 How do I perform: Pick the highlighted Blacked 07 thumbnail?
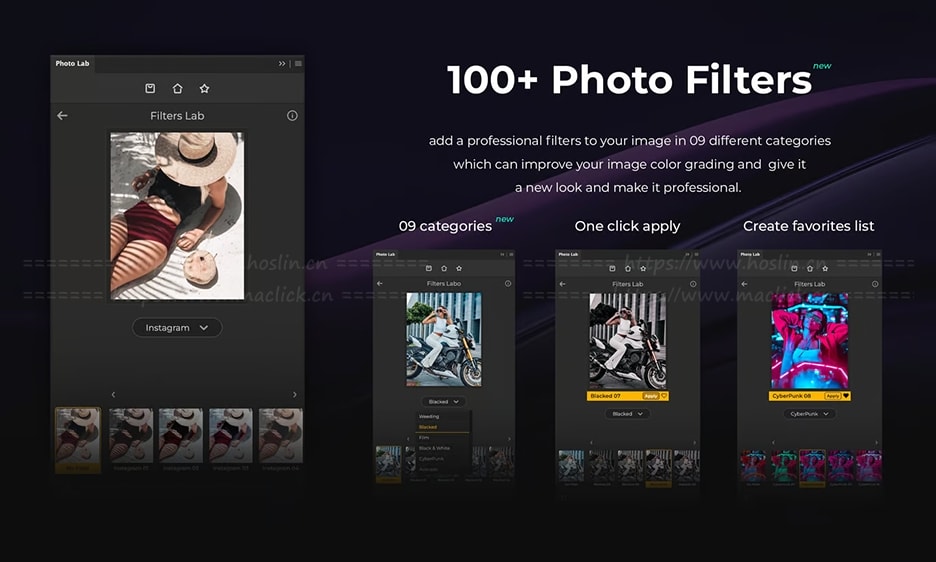point(658,468)
